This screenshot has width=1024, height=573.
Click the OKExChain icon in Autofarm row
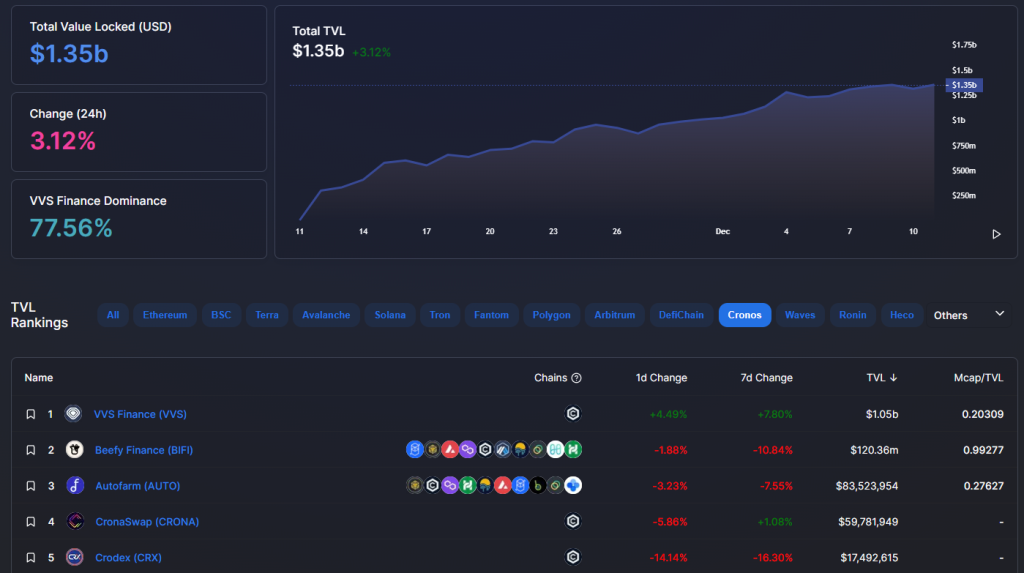[x=573, y=485]
